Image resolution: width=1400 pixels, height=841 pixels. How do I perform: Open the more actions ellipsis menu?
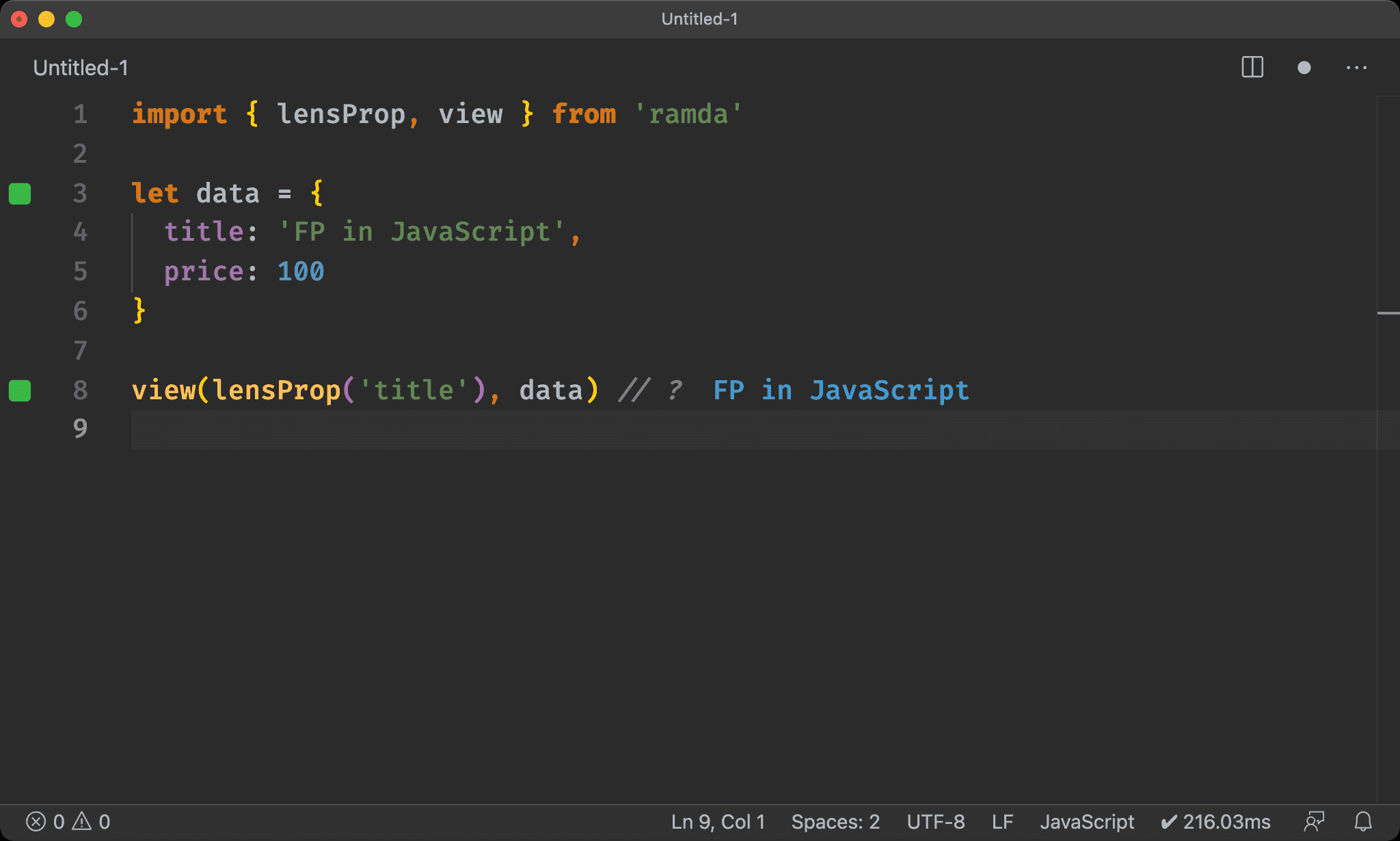(1356, 68)
